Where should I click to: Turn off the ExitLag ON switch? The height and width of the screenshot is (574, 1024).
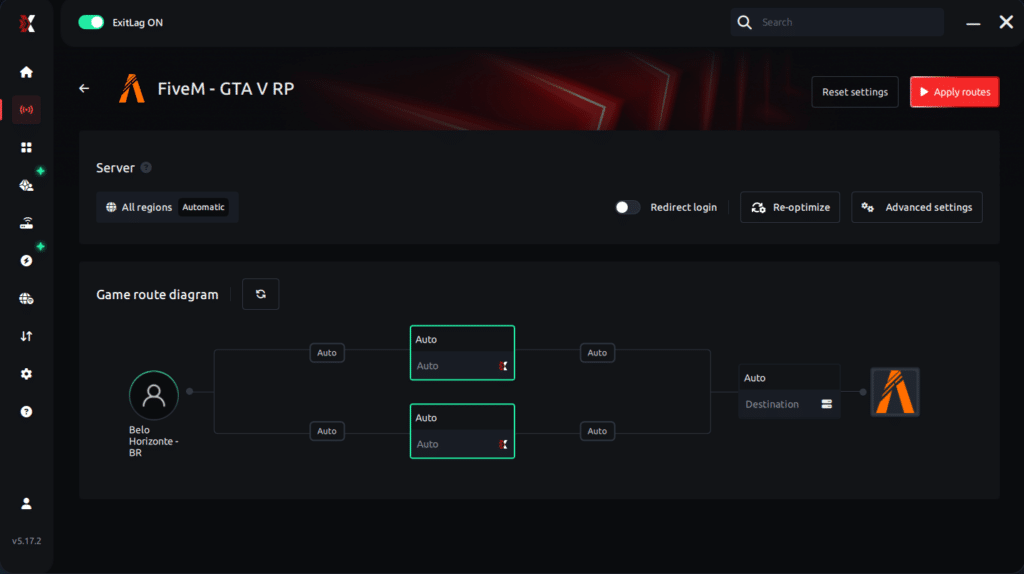[x=91, y=22]
